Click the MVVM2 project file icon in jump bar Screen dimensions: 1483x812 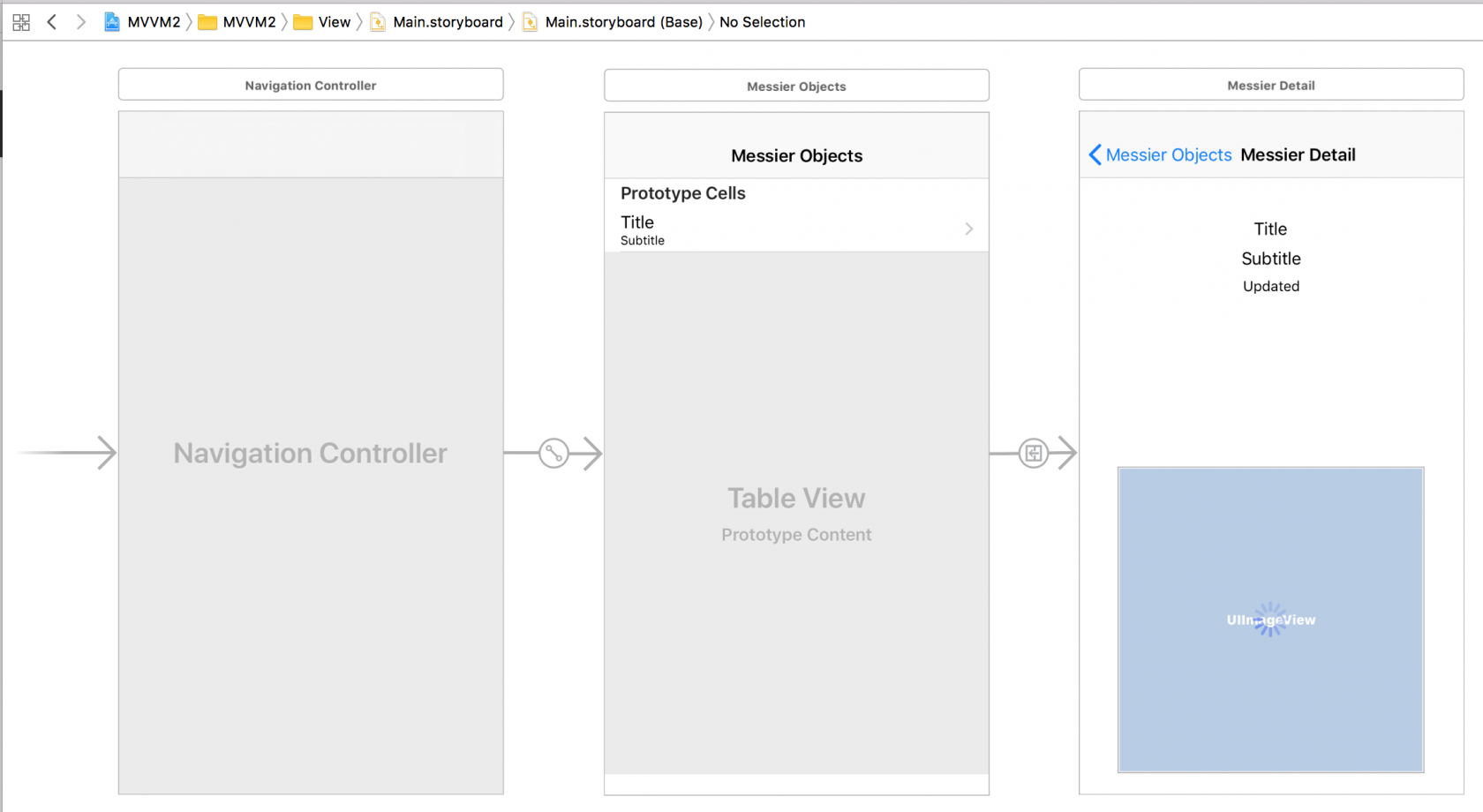tap(112, 21)
